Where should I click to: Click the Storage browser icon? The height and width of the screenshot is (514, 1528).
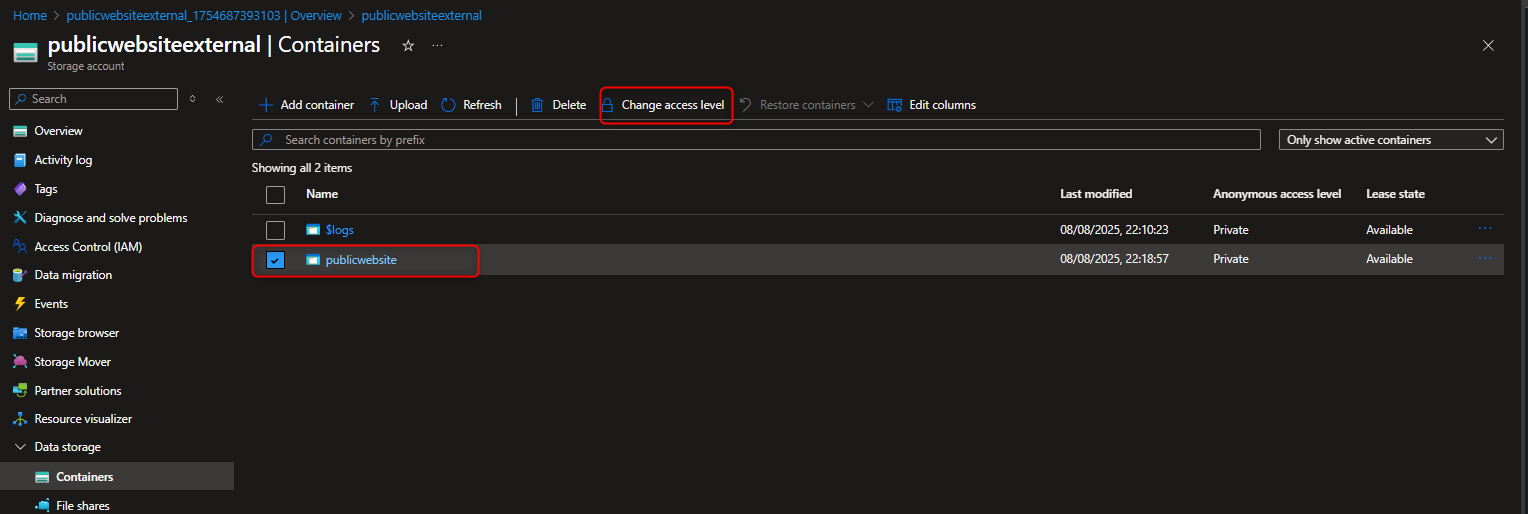pyautogui.click(x=20, y=333)
